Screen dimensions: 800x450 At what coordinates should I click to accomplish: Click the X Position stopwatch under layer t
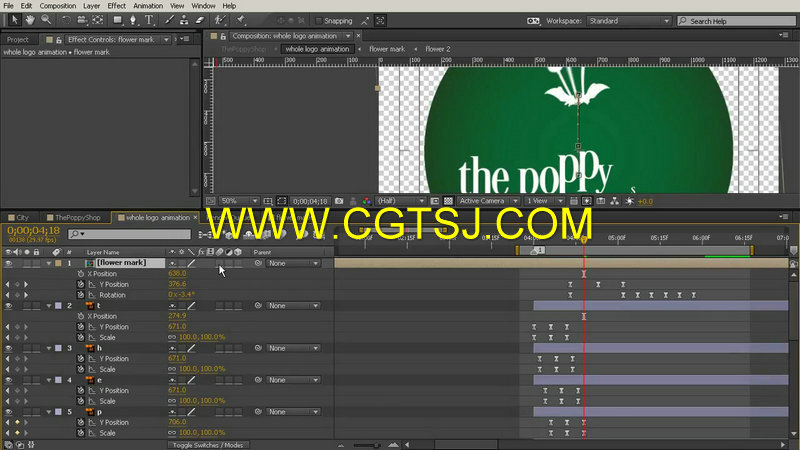pos(81,316)
